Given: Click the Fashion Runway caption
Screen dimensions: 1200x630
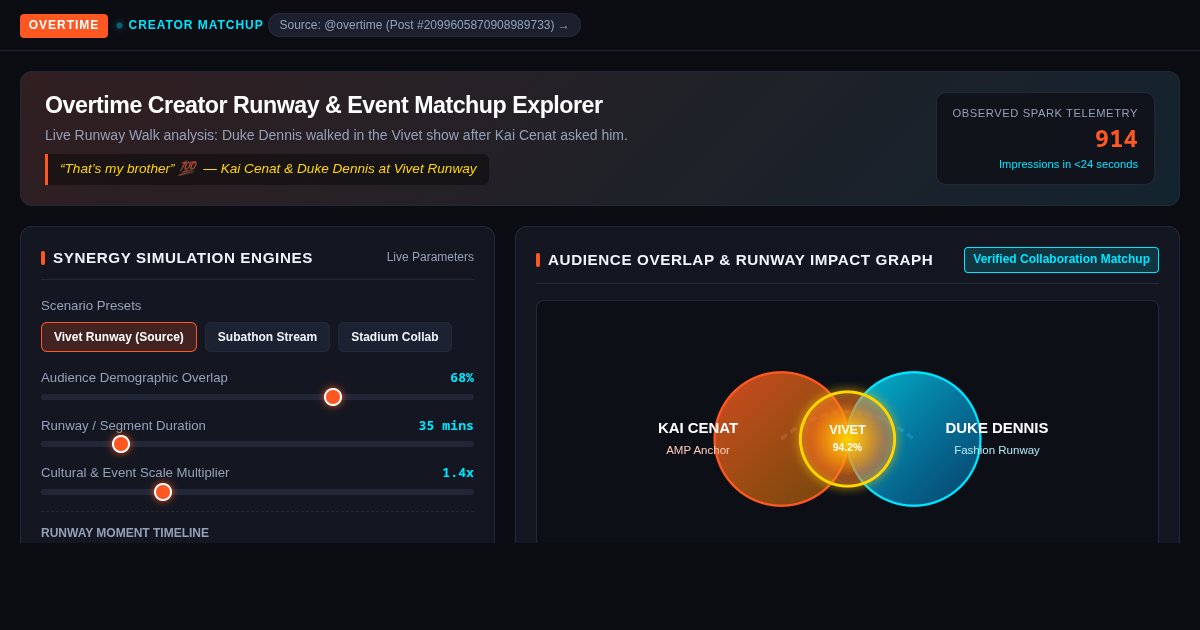Looking at the screenshot, I should coord(997,450).
